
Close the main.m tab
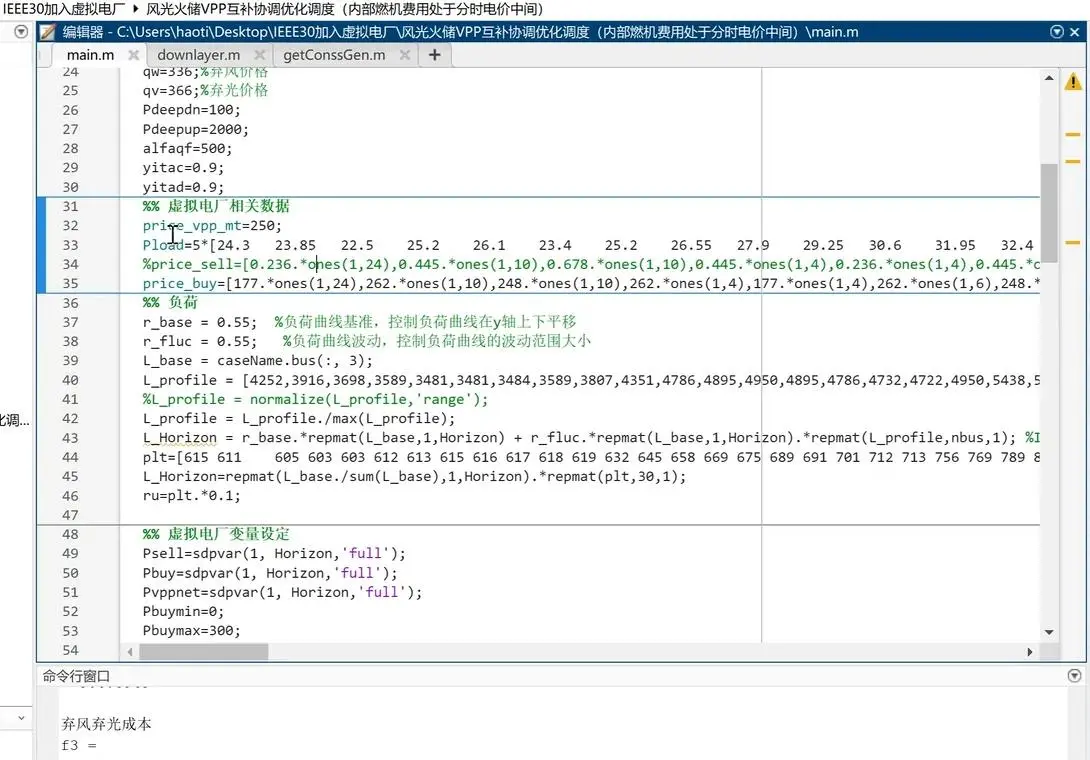[133, 55]
